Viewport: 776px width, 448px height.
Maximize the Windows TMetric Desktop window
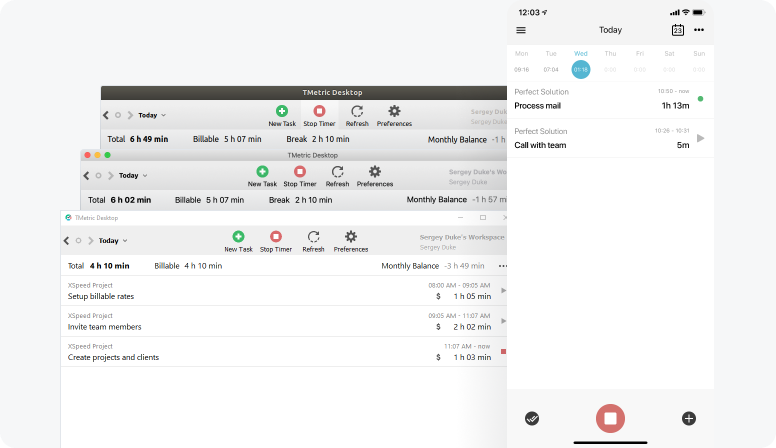[483, 218]
